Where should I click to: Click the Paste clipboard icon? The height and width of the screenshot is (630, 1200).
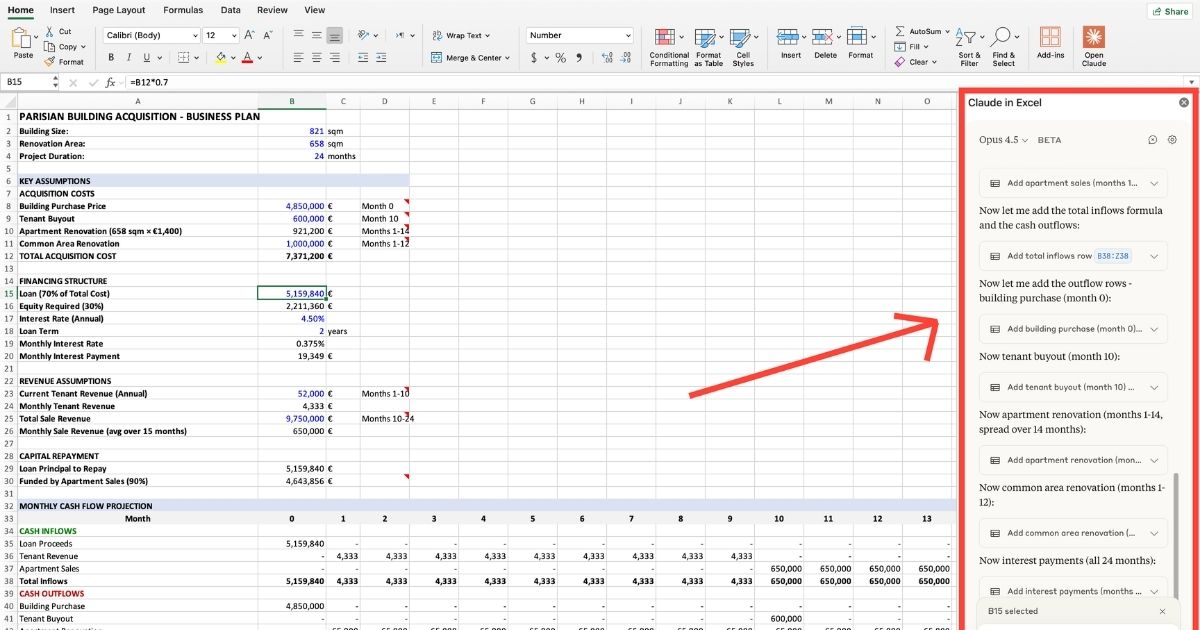pos(23,38)
